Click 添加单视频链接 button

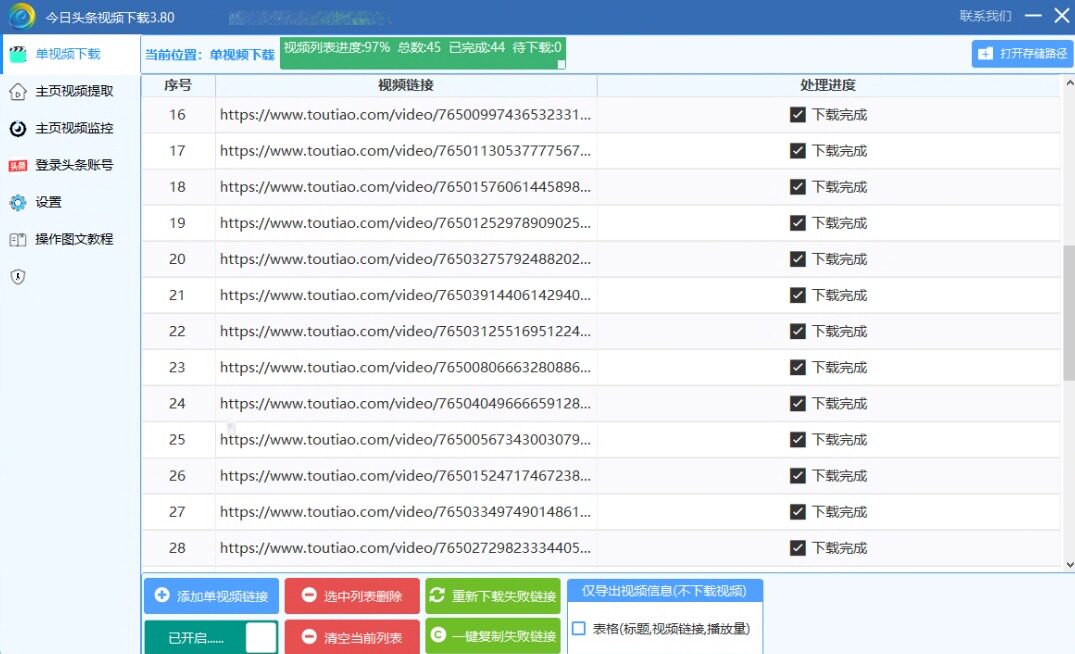pos(211,596)
